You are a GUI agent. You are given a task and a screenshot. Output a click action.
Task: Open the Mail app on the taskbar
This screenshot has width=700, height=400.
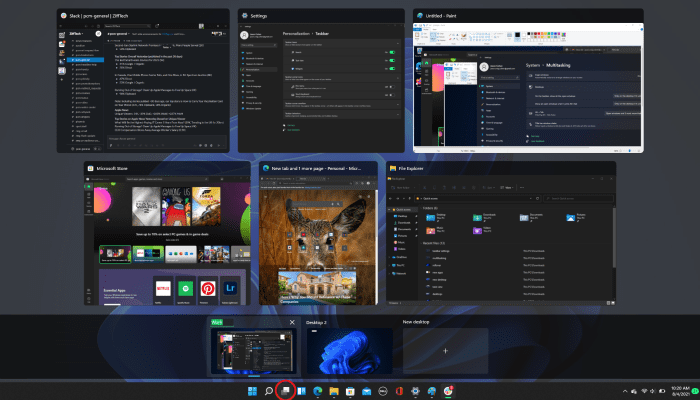tap(367, 390)
